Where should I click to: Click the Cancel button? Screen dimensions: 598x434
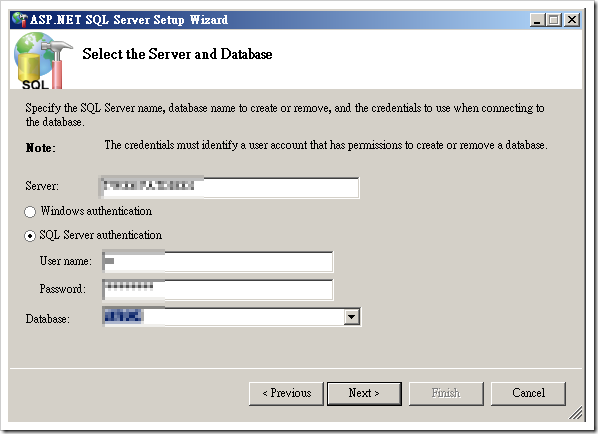(x=528, y=393)
